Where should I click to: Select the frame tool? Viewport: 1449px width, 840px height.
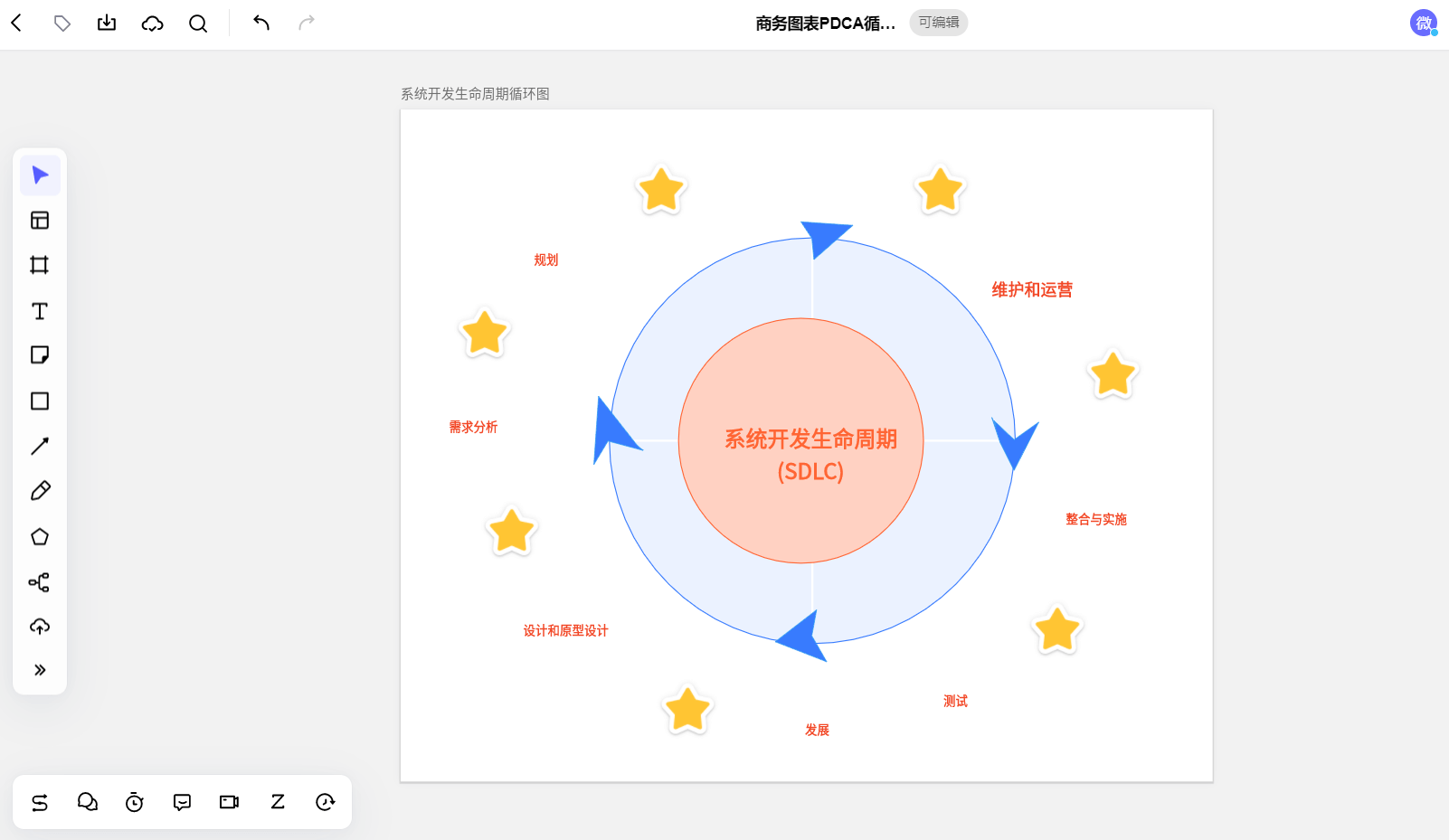[40, 265]
